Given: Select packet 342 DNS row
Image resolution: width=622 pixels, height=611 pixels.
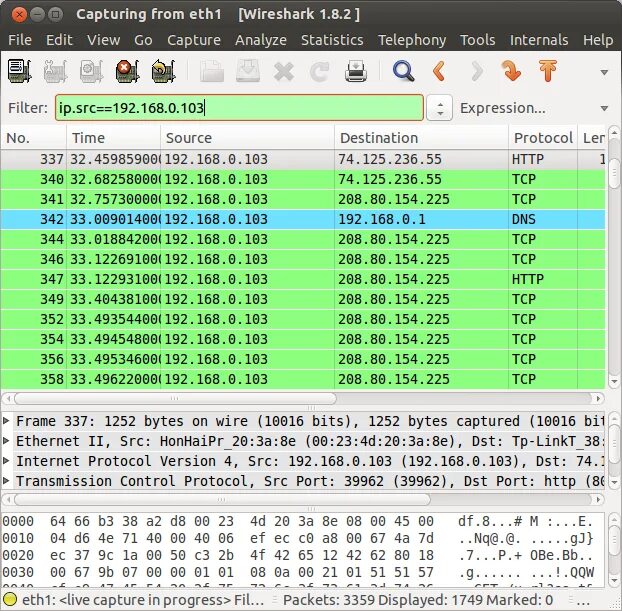Looking at the screenshot, I should click(x=303, y=219).
